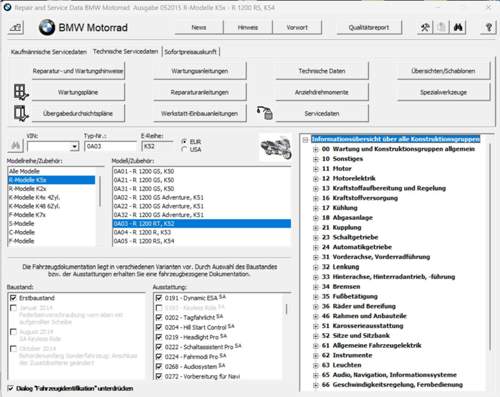Open Spezialwerkzeuge
This screenshot has height=397, width=500.
(x=443, y=92)
